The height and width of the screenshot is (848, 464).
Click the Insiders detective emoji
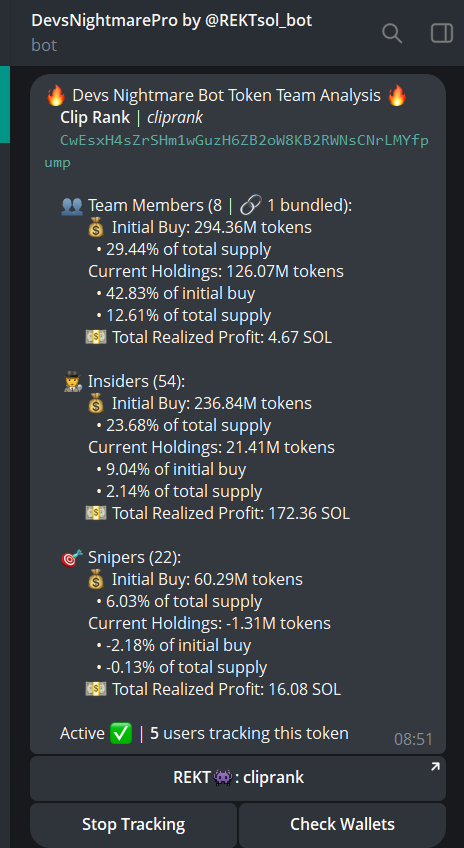click(72, 382)
